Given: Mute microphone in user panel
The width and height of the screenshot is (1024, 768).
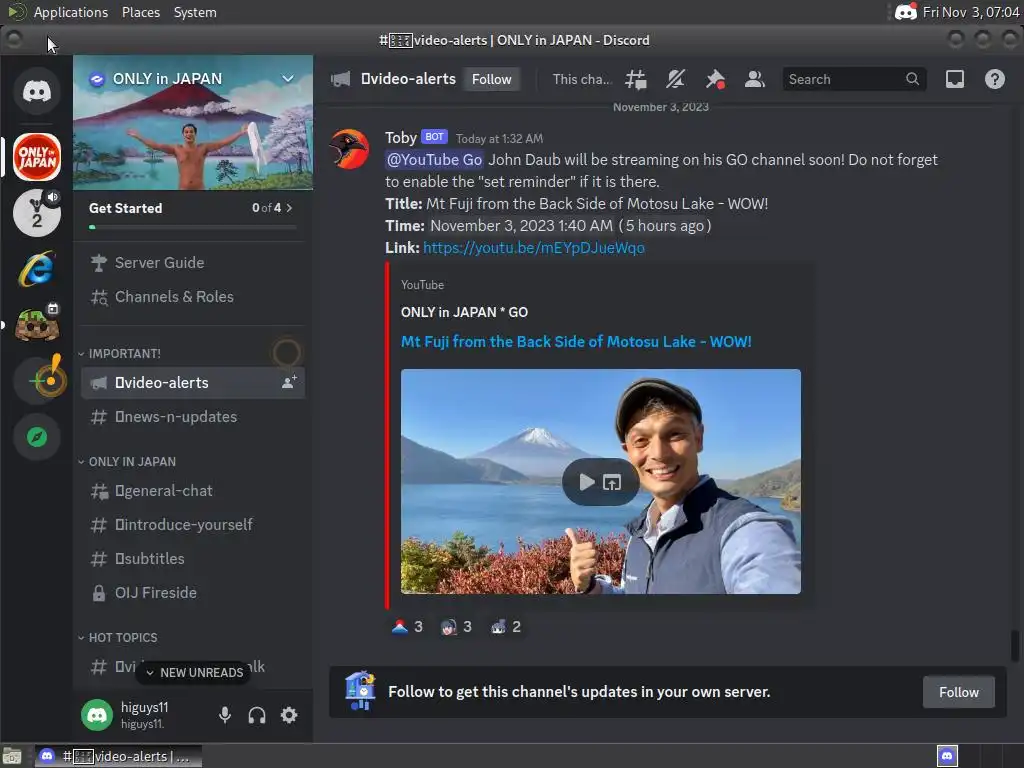Looking at the screenshot, I should click(x=225, y=715).
